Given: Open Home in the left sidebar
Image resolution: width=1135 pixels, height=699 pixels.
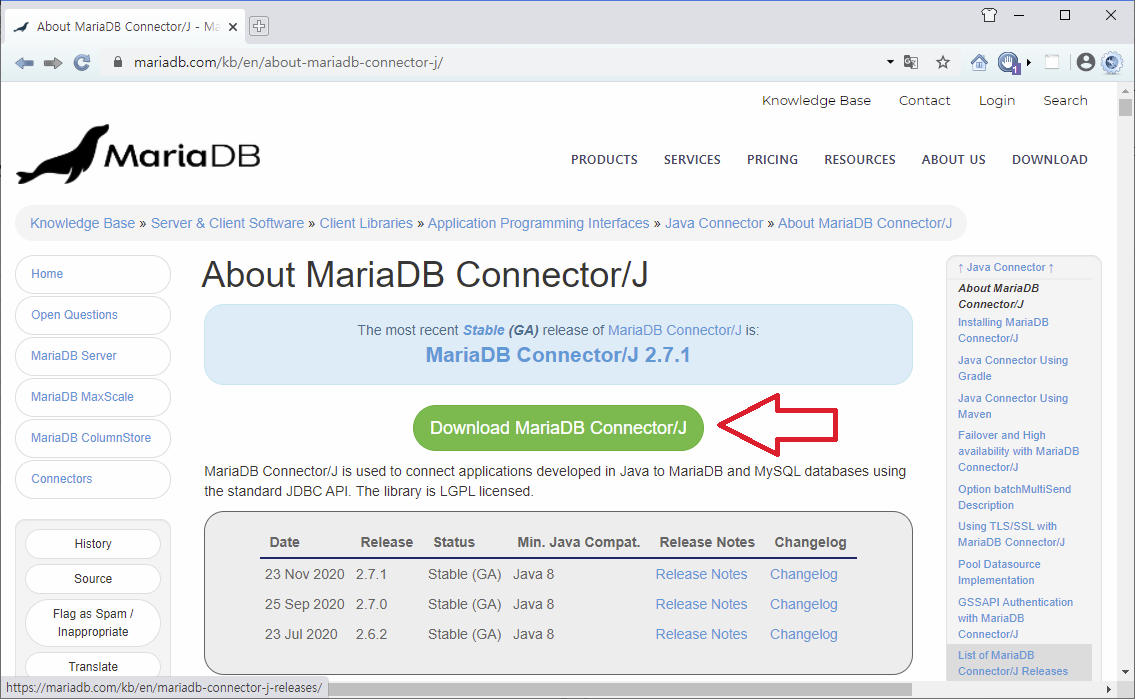Looking at the screenshot, I should point(93,274).
